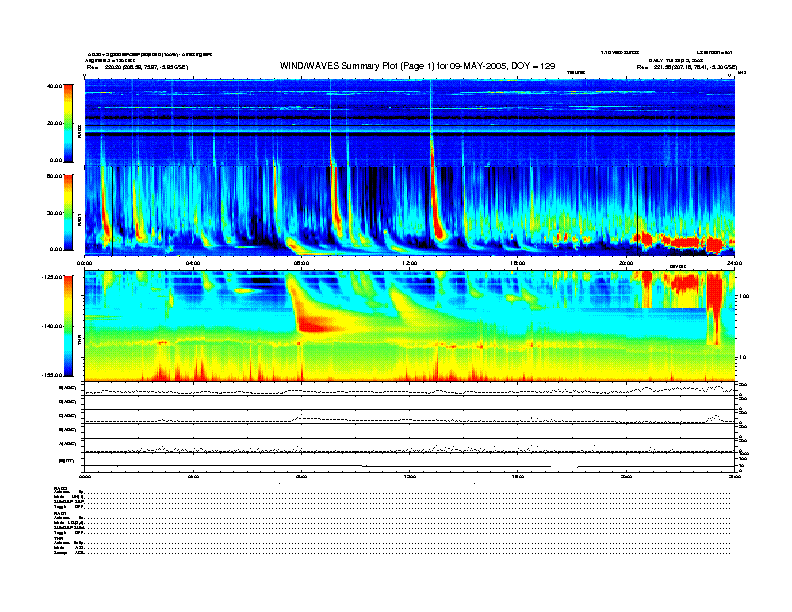Screen dimensions: 792x612
Task: Click the 40.00 label on RAD2 color scale
Action: pos(55,86)
